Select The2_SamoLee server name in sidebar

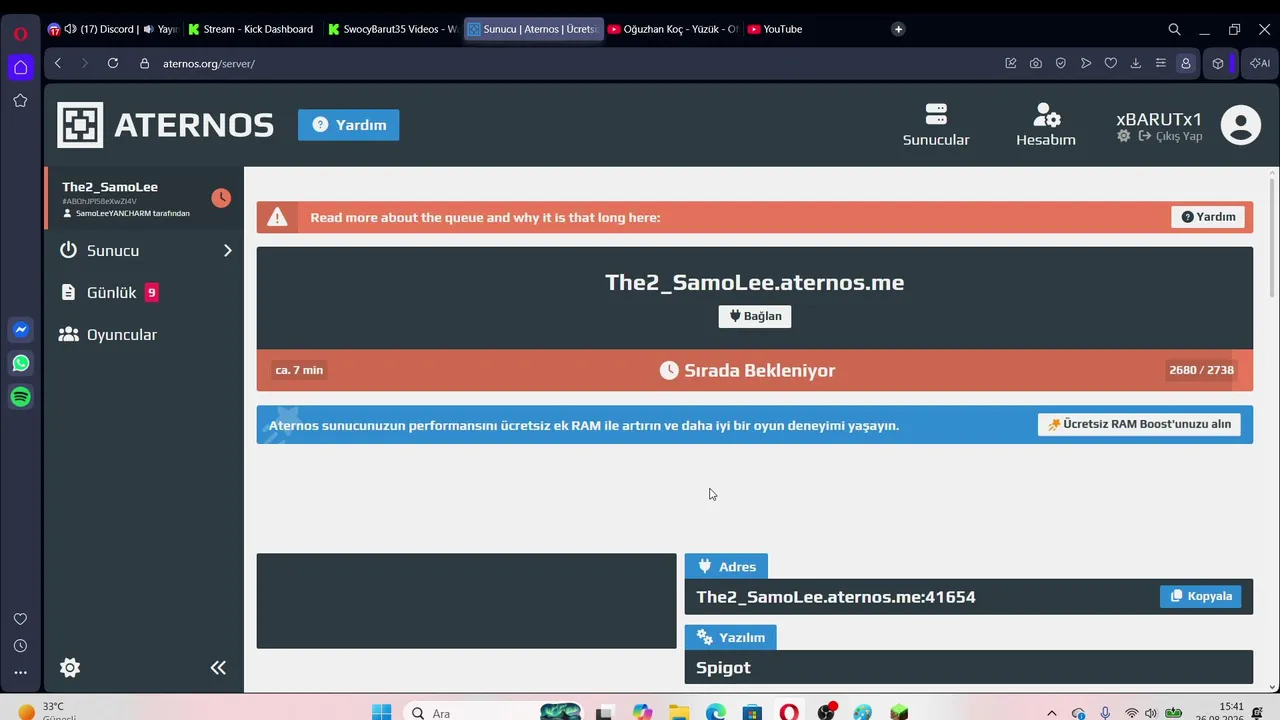110,187
